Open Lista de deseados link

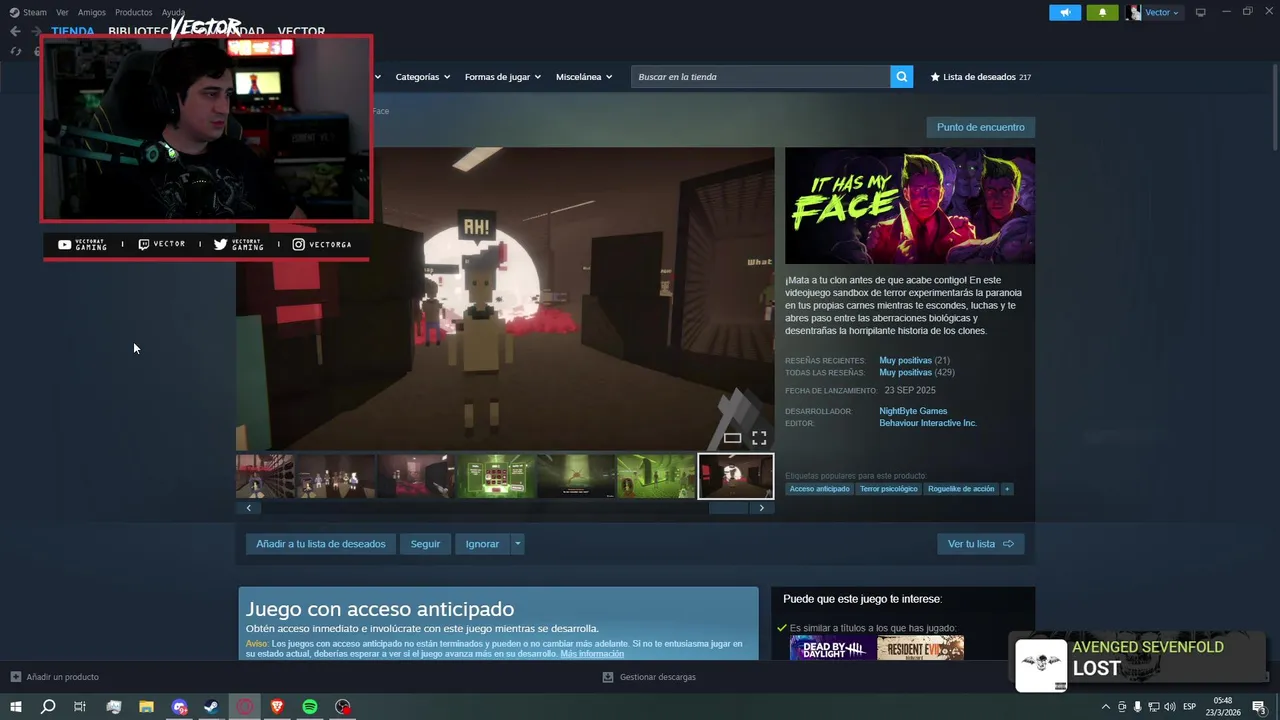(980, 77)
